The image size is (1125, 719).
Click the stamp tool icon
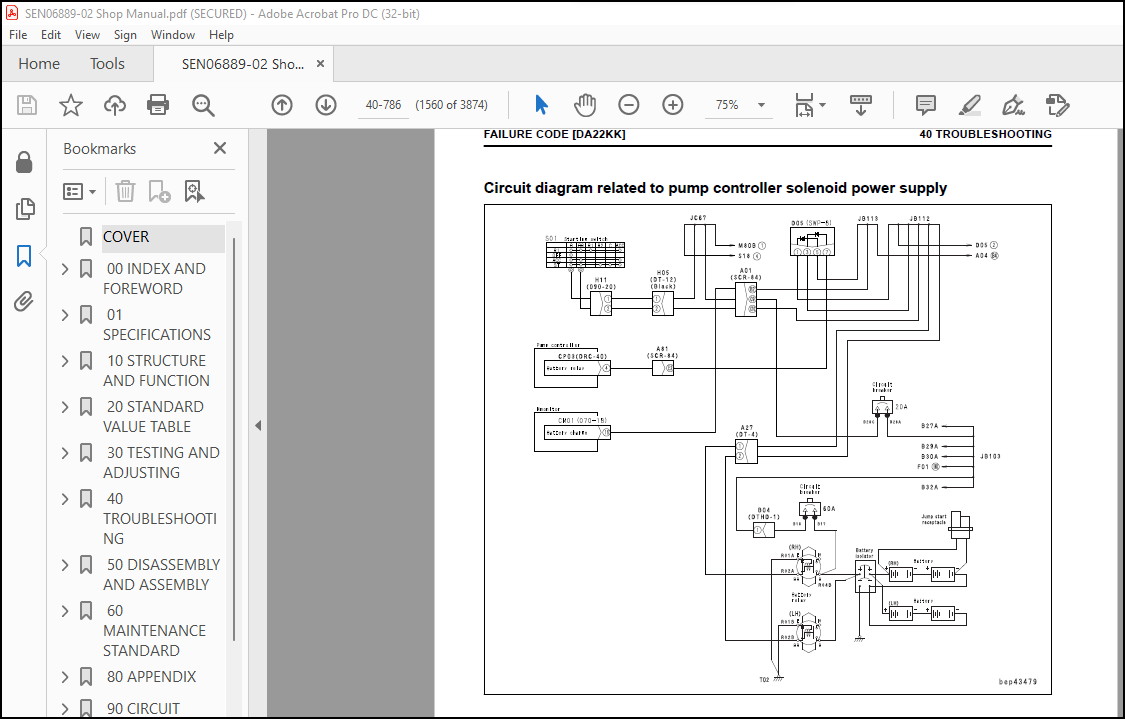coord(1058,105)
